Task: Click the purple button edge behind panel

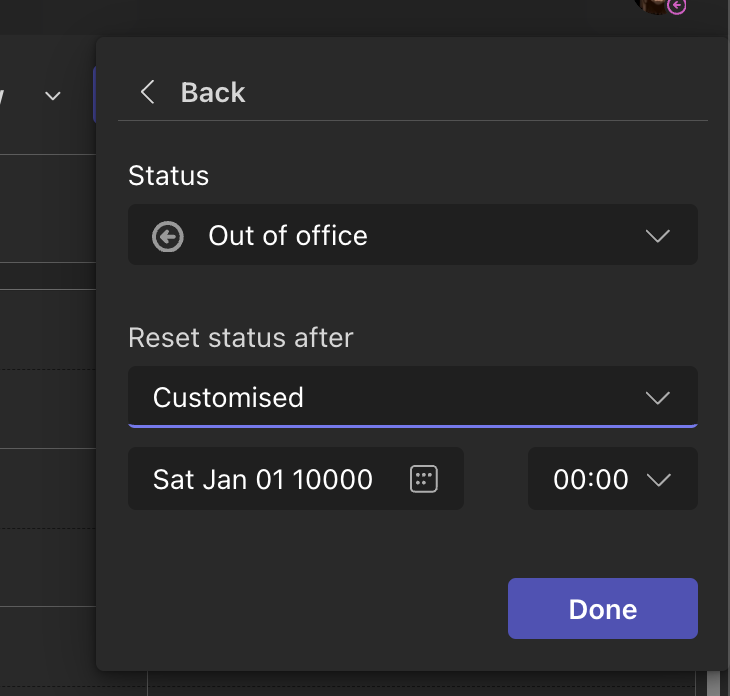Action: (94, 95)
